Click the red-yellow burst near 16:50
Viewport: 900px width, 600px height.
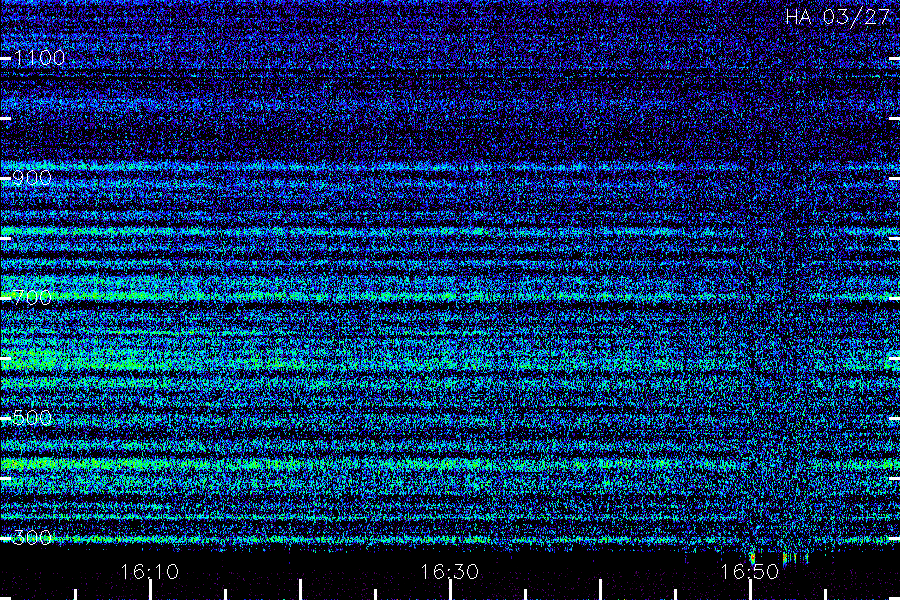(752, 558)
